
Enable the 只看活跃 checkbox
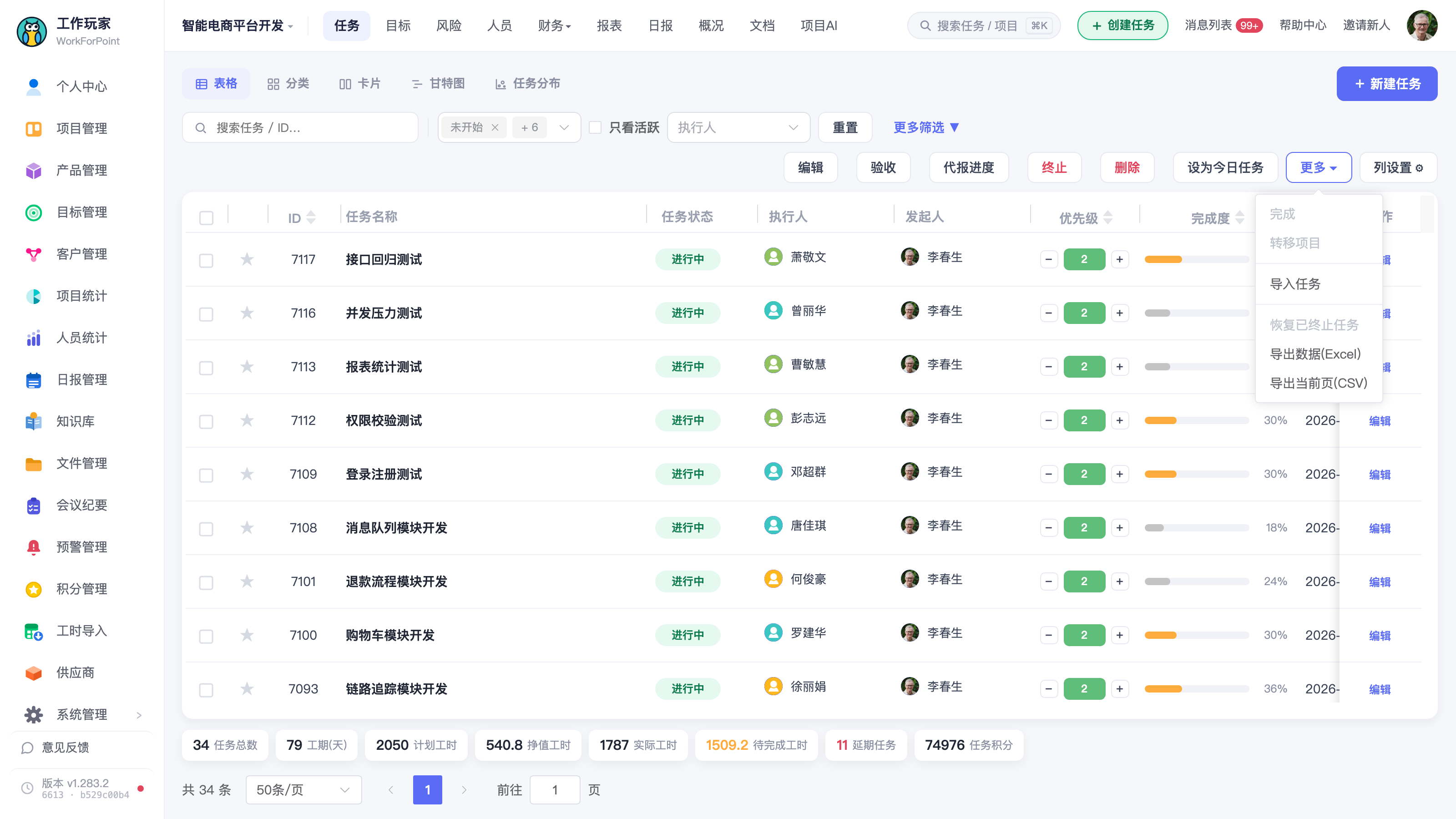pos(595,128)
